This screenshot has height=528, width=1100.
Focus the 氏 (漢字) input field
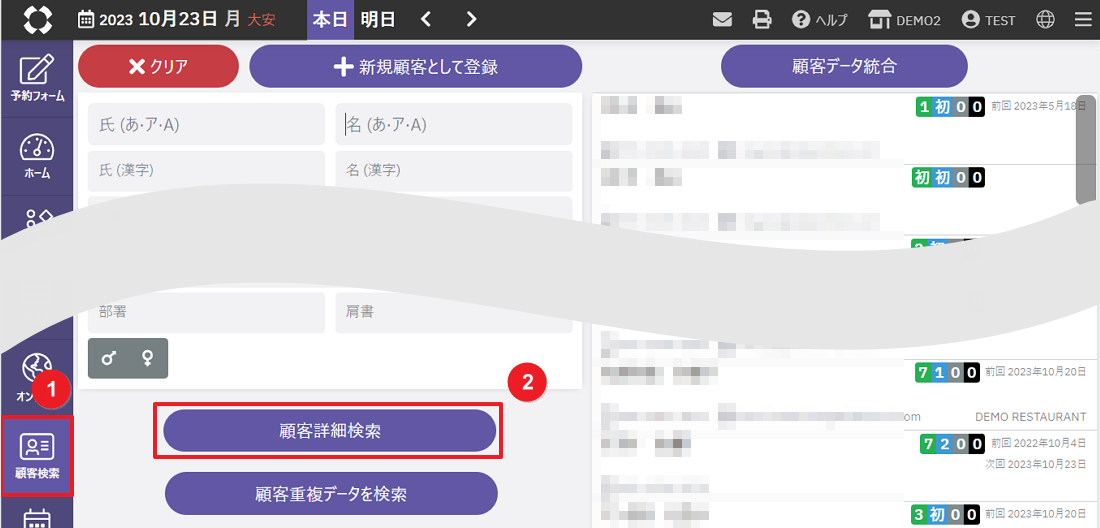206,171
